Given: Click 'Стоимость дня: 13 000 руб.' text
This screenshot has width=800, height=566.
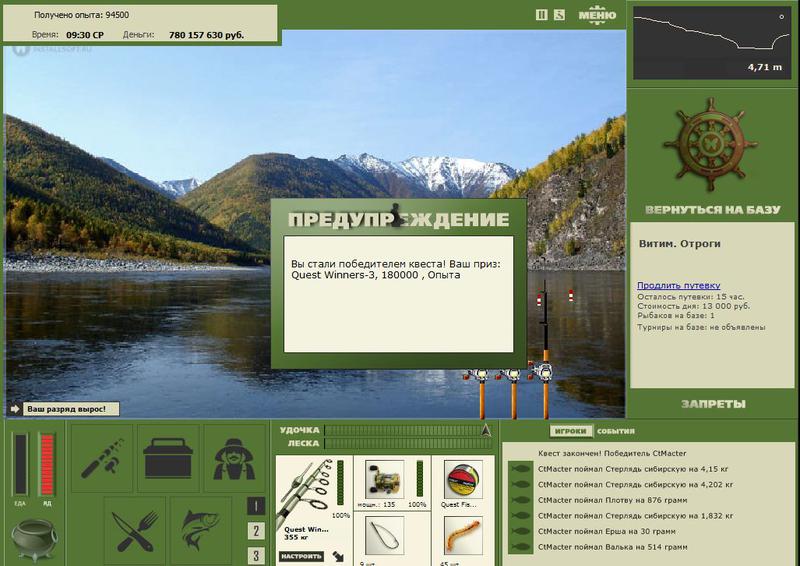Looking at the screenshot, I should tap(693, 306).
